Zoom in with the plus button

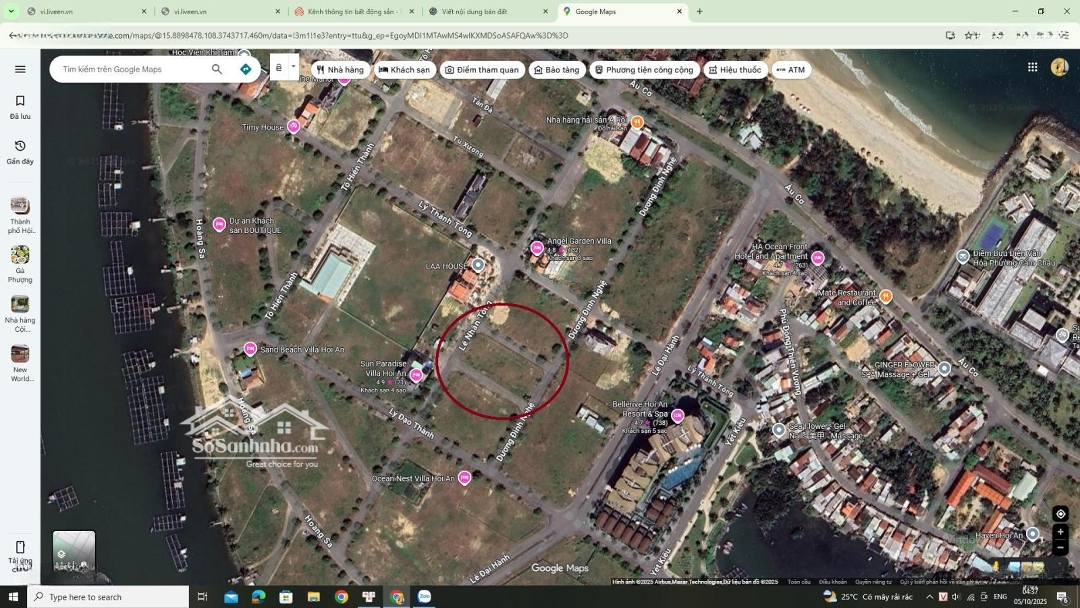[1060, 532]
